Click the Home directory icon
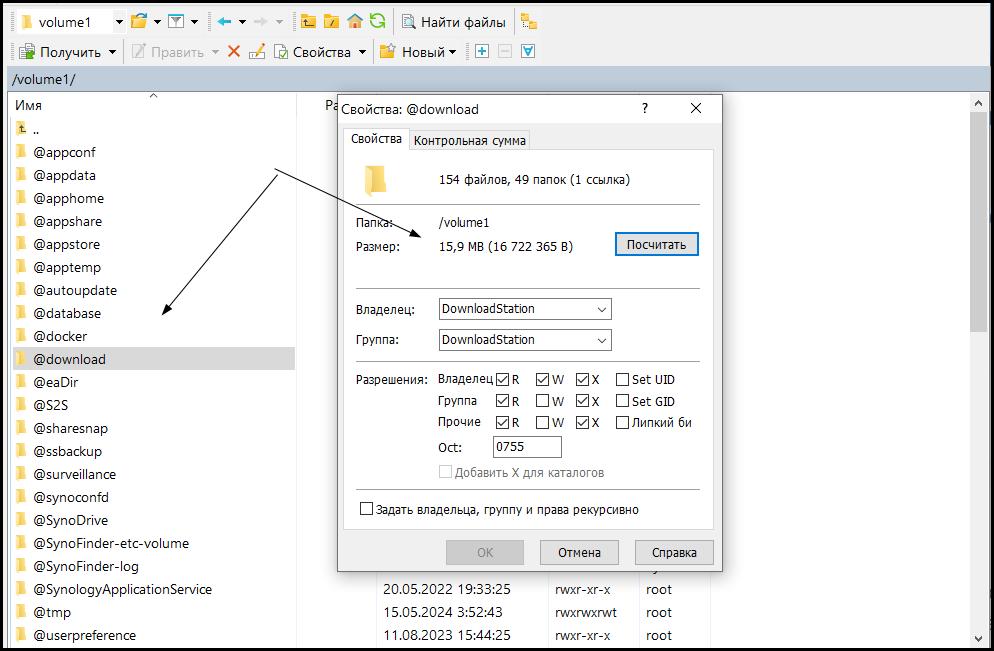994x651 pixels. 355,21
